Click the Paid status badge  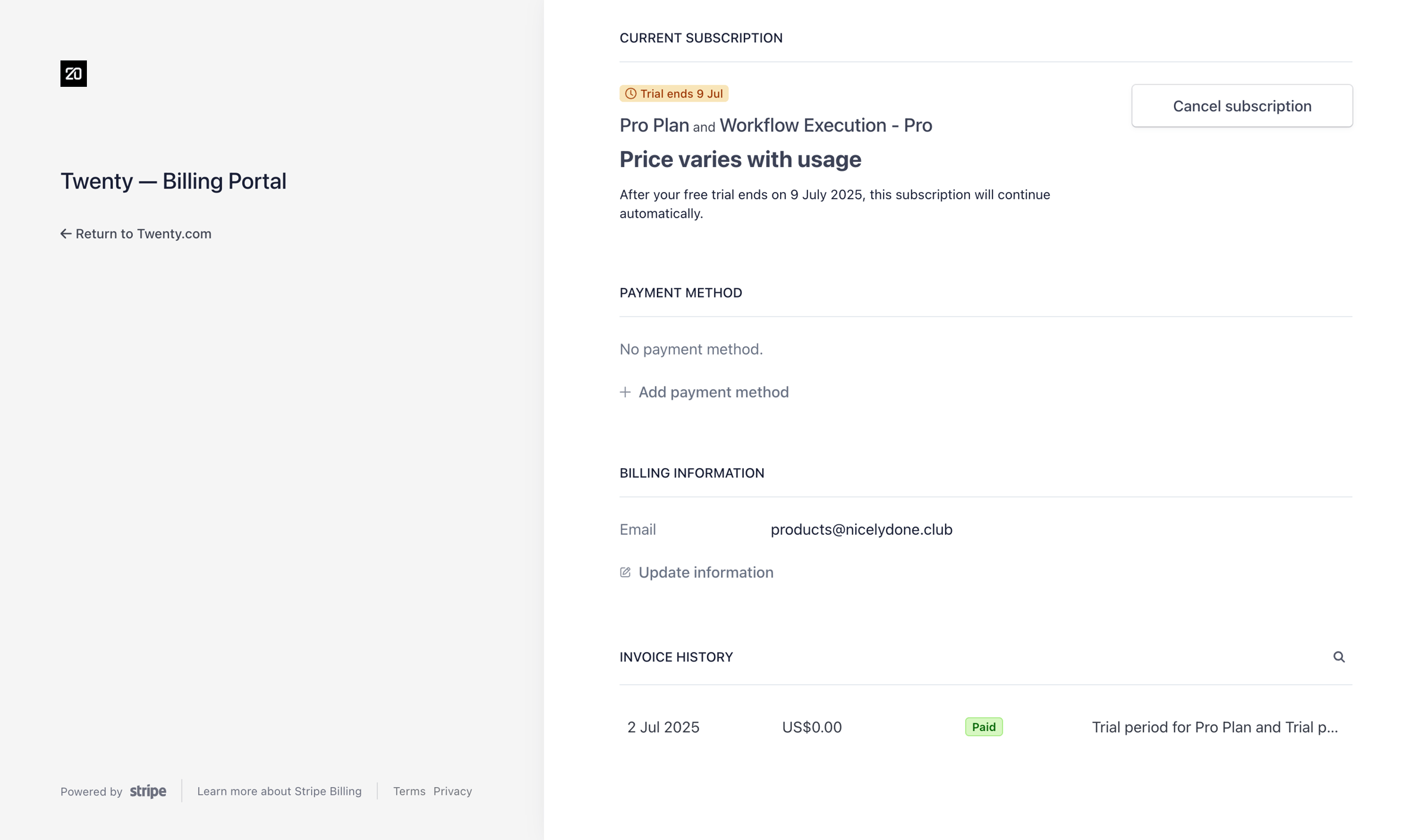coord(984,727)
